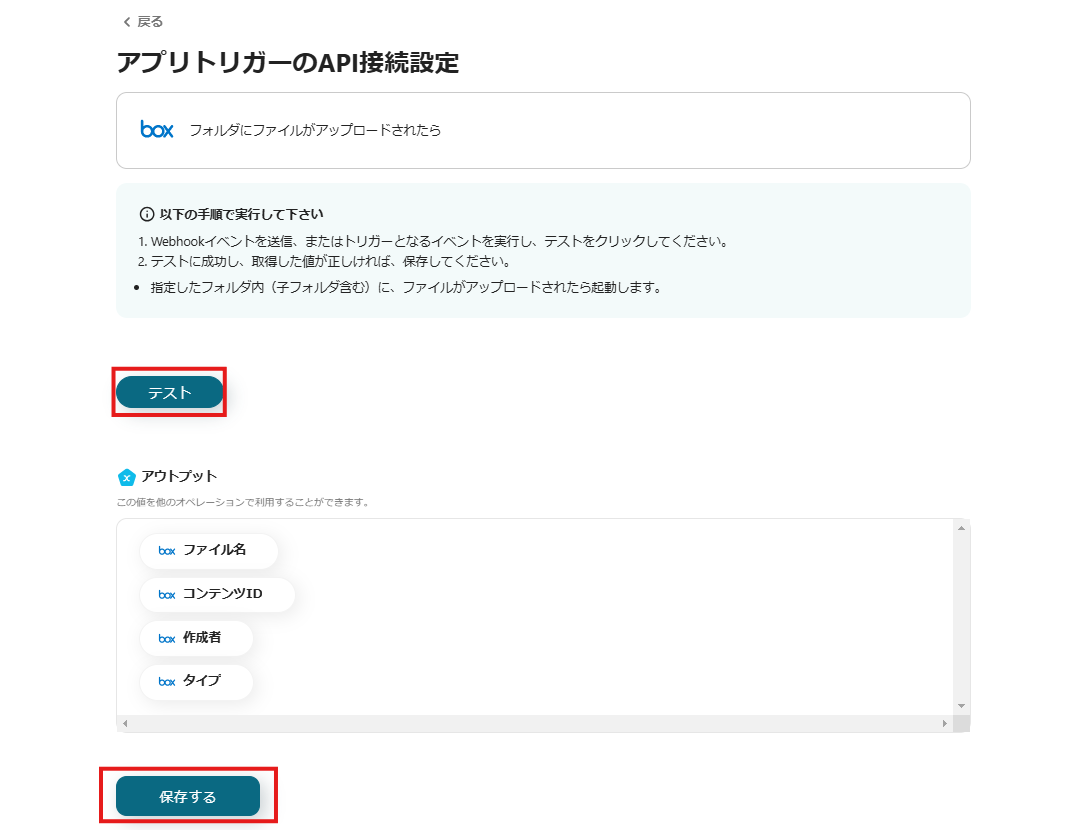
Task: Click the フォルダにファイルがアップロードされたら trigger text
Action: 315,130
